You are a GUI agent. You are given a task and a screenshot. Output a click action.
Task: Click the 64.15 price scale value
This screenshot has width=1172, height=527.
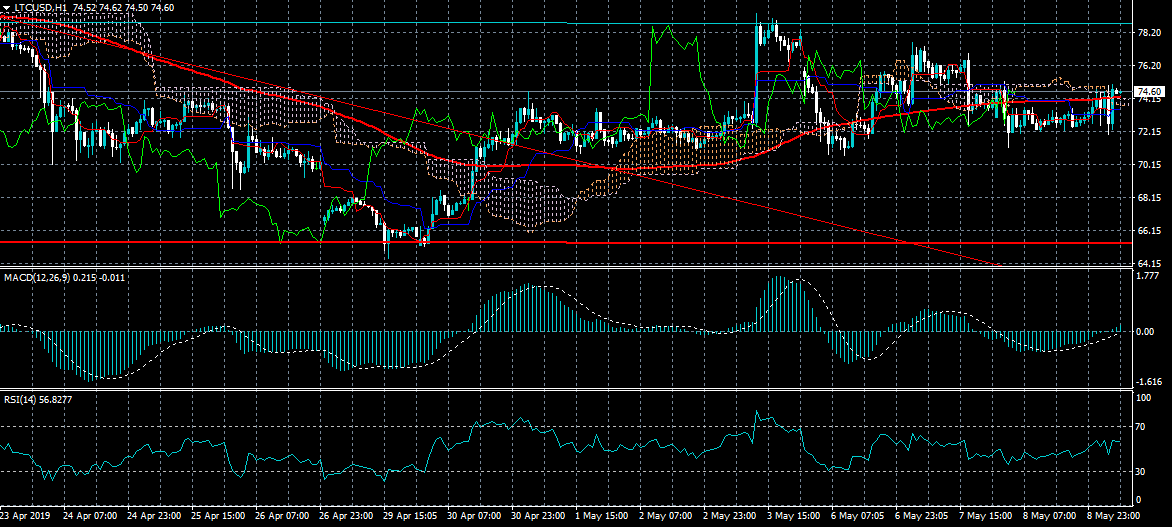click(1149, 263)
